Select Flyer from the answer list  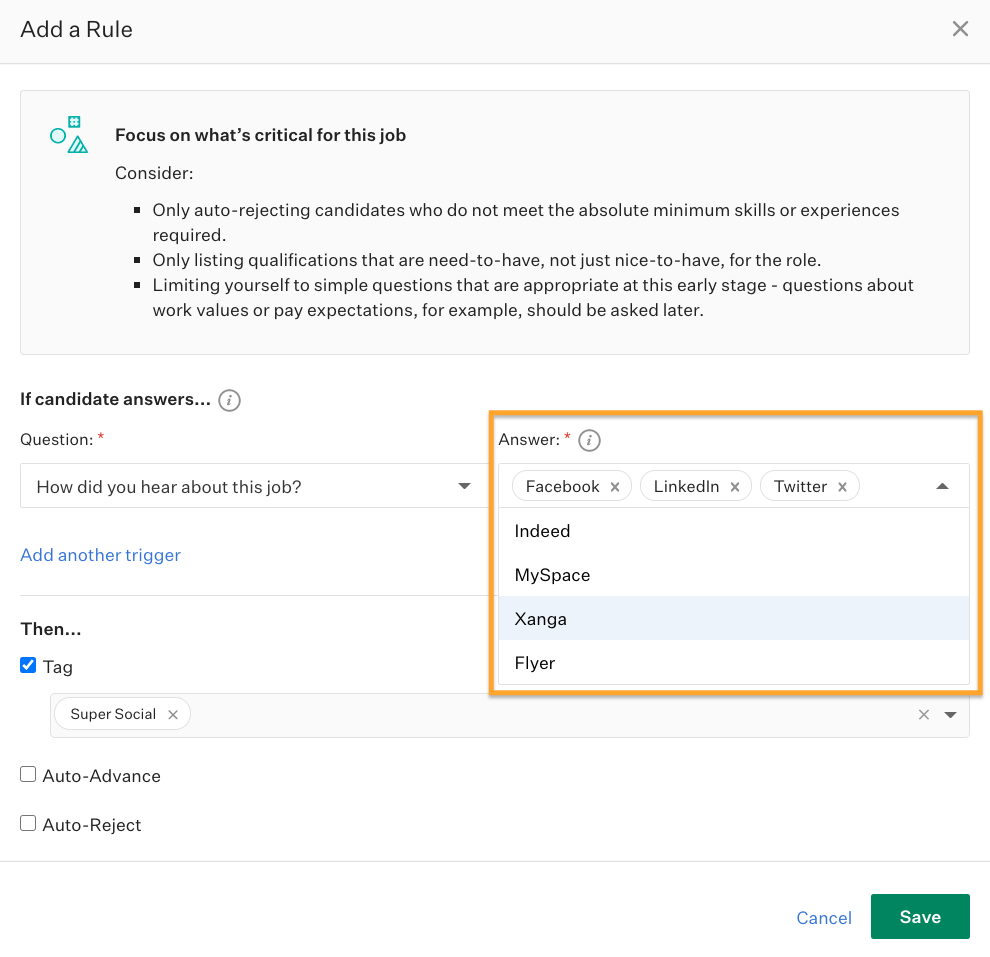click(535, 662)
